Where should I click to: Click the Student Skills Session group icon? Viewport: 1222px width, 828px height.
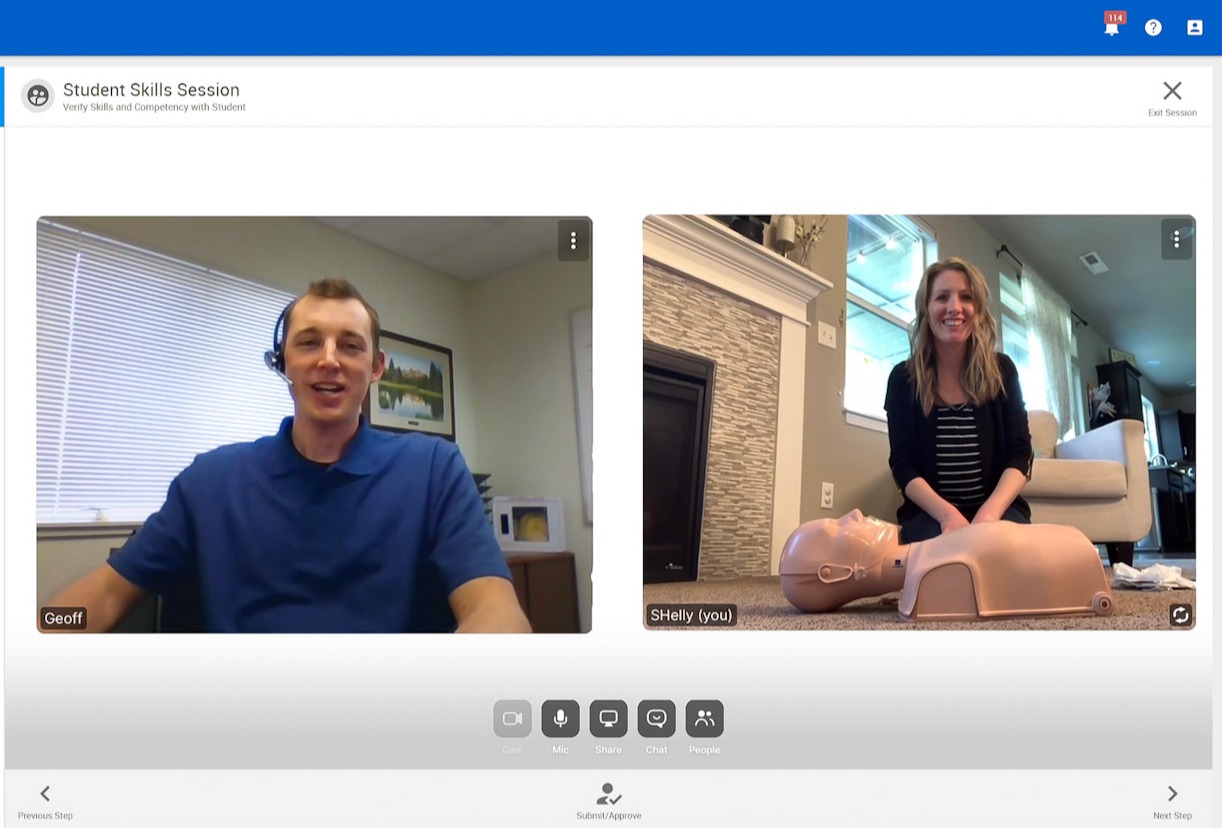click(x=38, y=96)
